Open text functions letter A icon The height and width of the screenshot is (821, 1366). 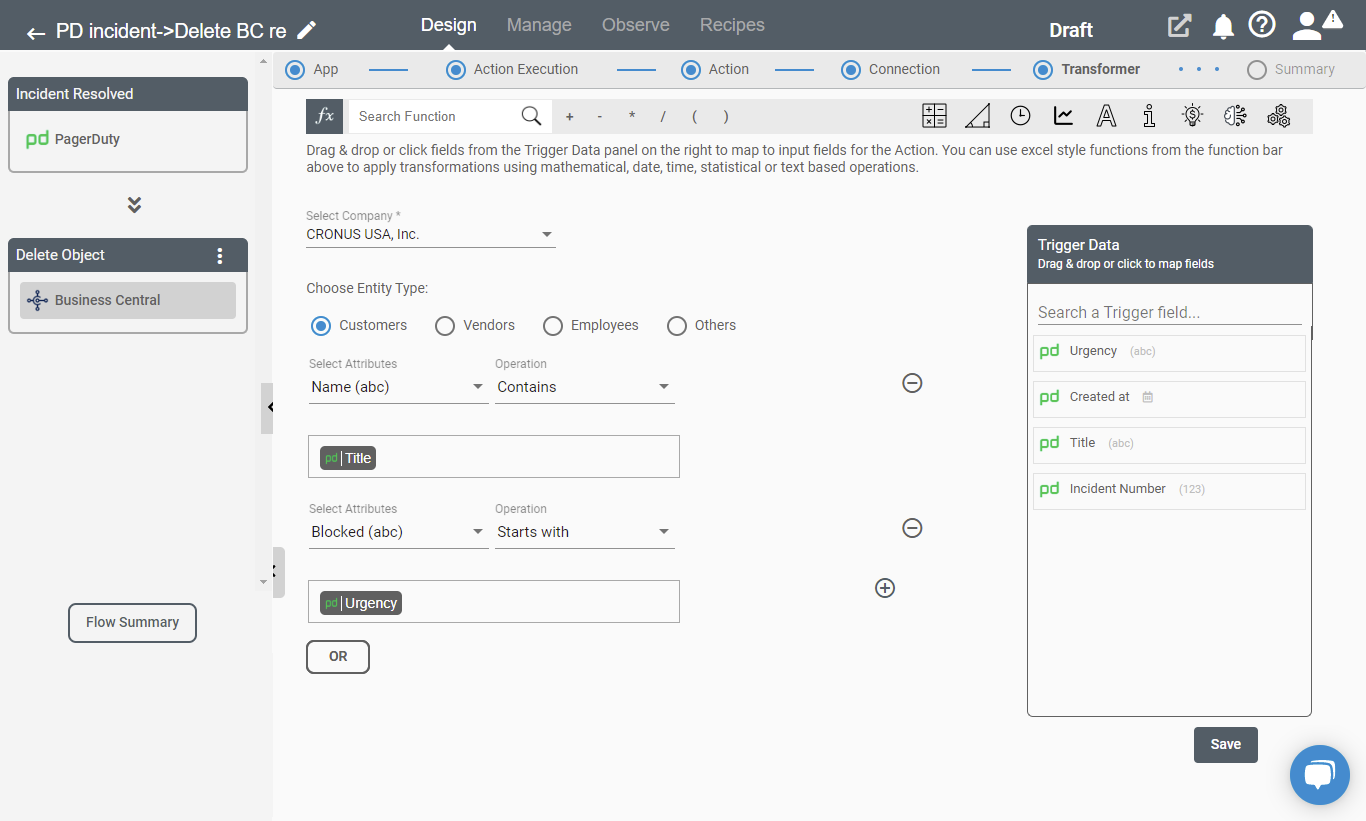pyautogui.click(x=1106, y=116)
